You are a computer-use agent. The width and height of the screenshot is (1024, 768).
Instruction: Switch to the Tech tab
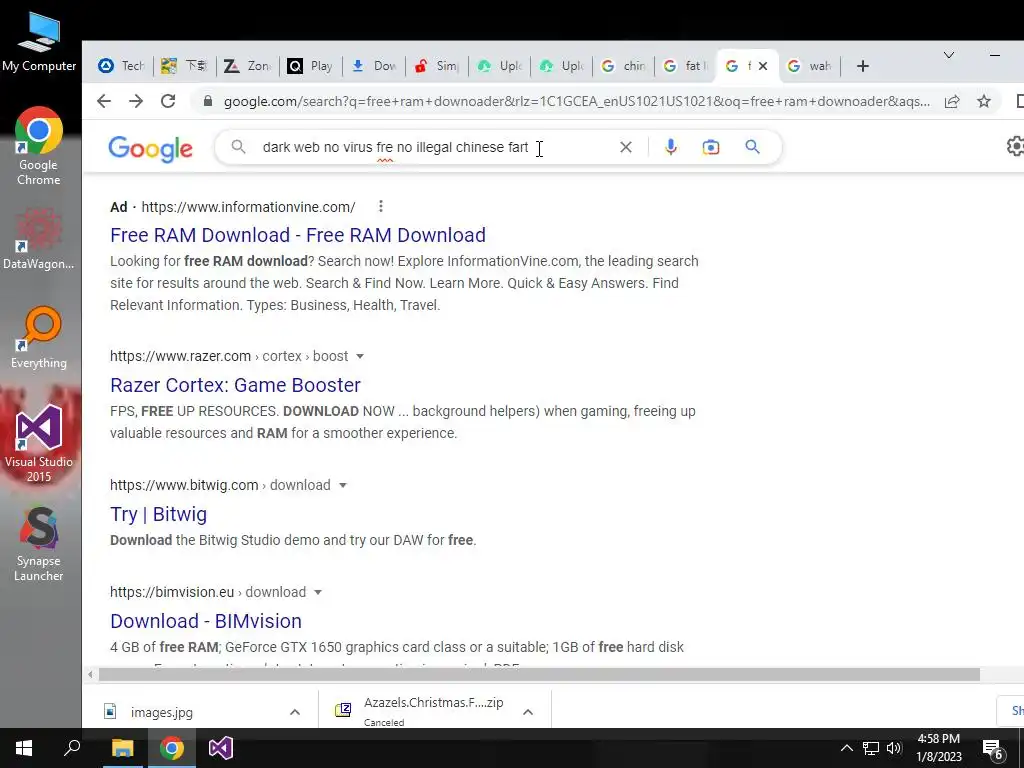[122, 66]
